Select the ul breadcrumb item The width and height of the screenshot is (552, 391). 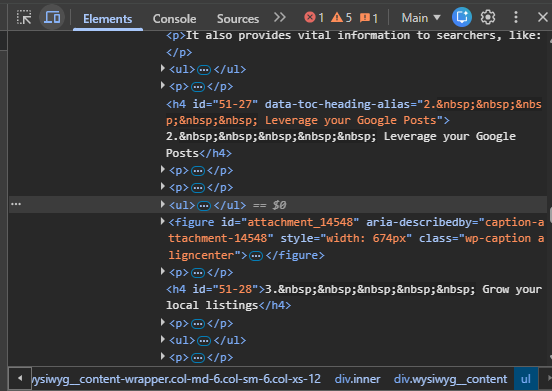pyautogui.click(x=526, y=379)
